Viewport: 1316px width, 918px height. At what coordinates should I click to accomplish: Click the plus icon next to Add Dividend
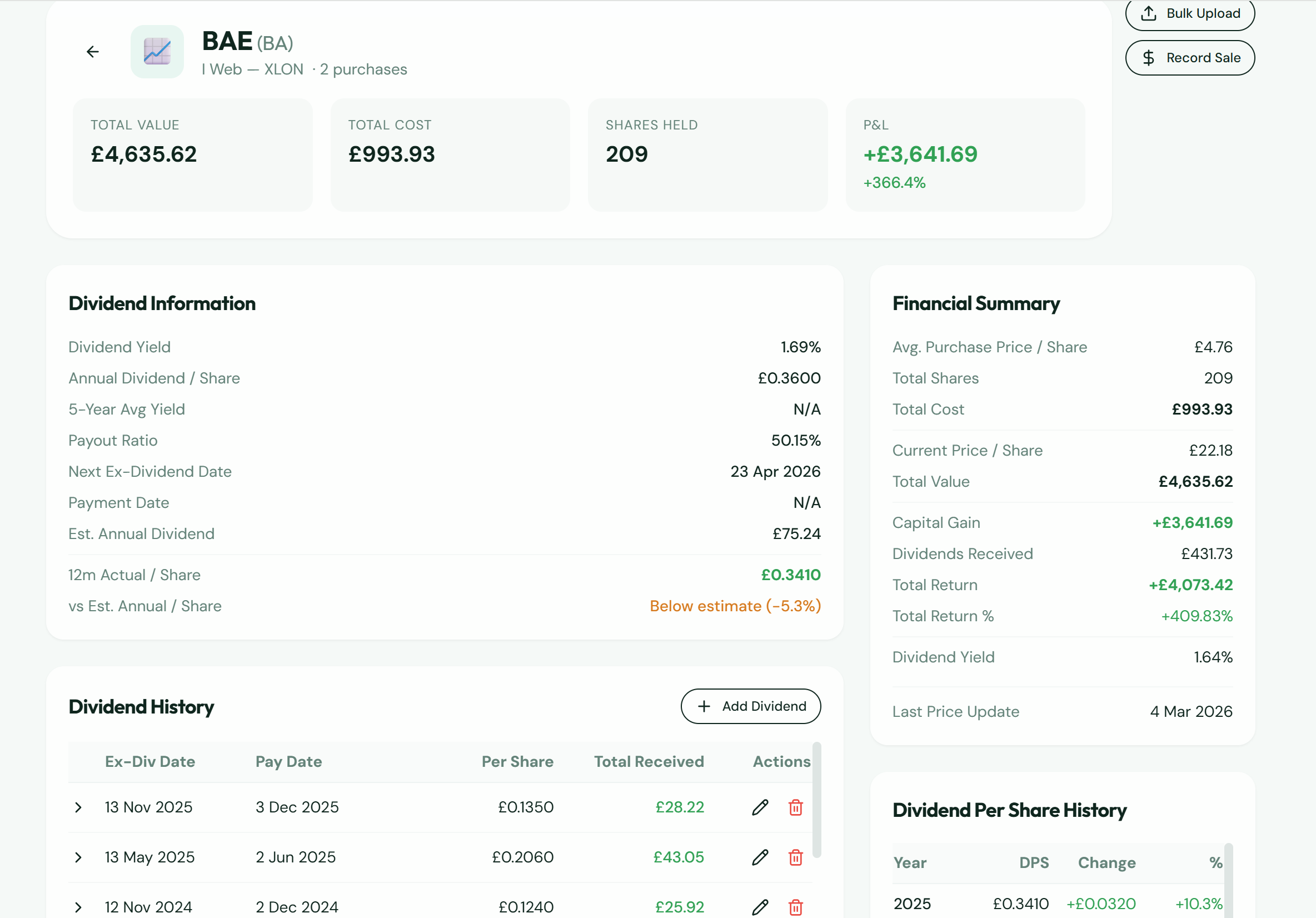coord(704,706)
